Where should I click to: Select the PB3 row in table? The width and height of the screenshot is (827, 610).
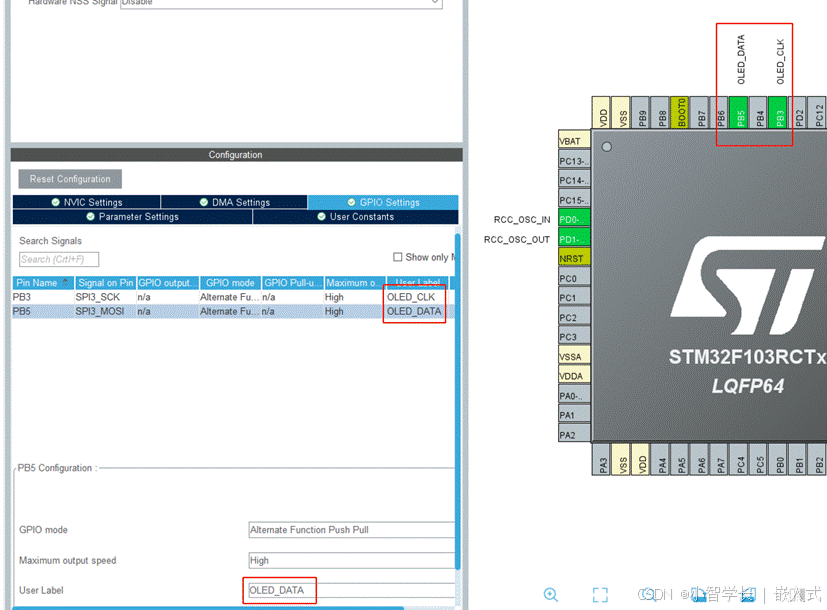coord(232,297)
